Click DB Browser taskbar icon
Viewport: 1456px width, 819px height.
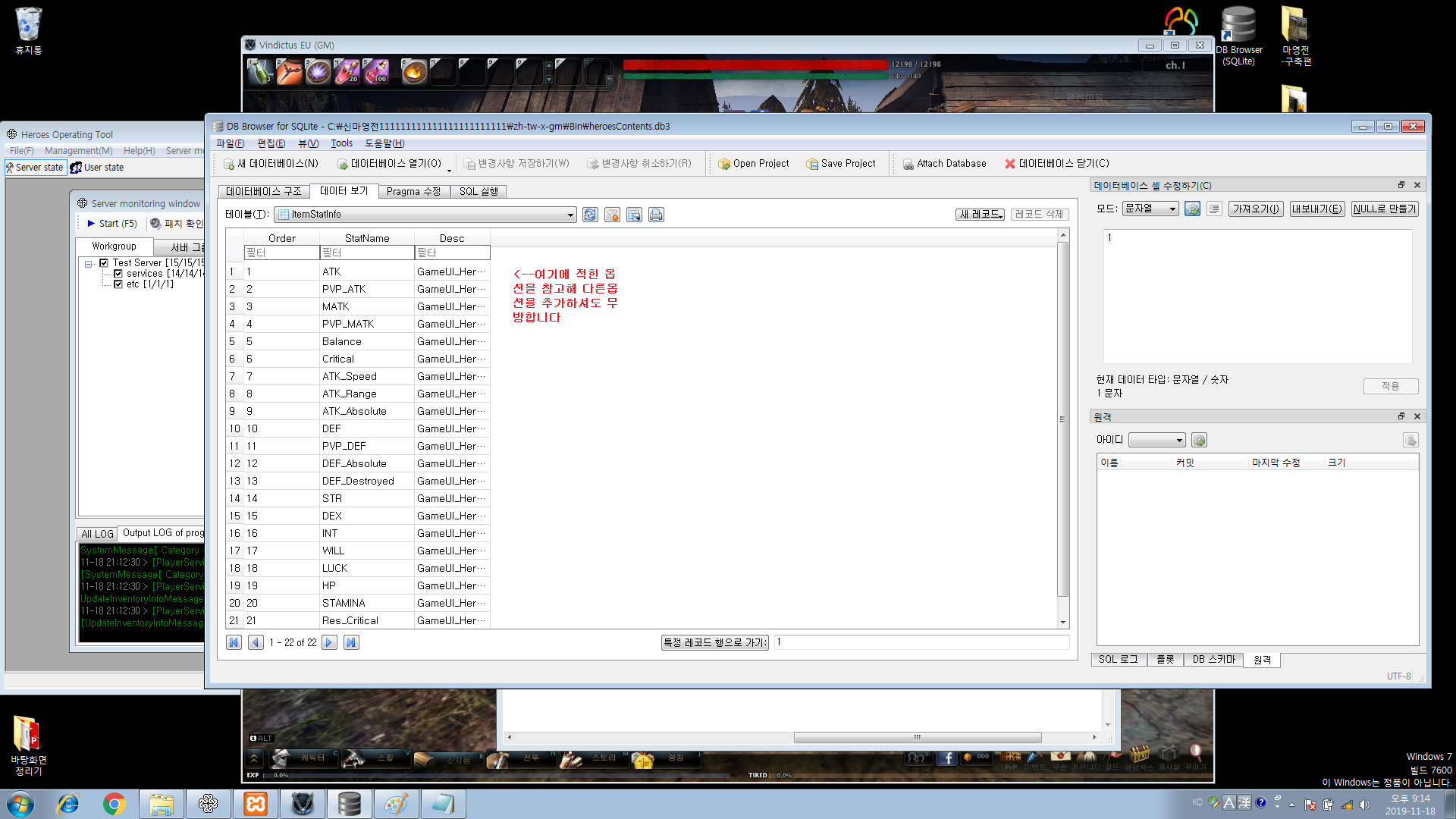point(349,804)
